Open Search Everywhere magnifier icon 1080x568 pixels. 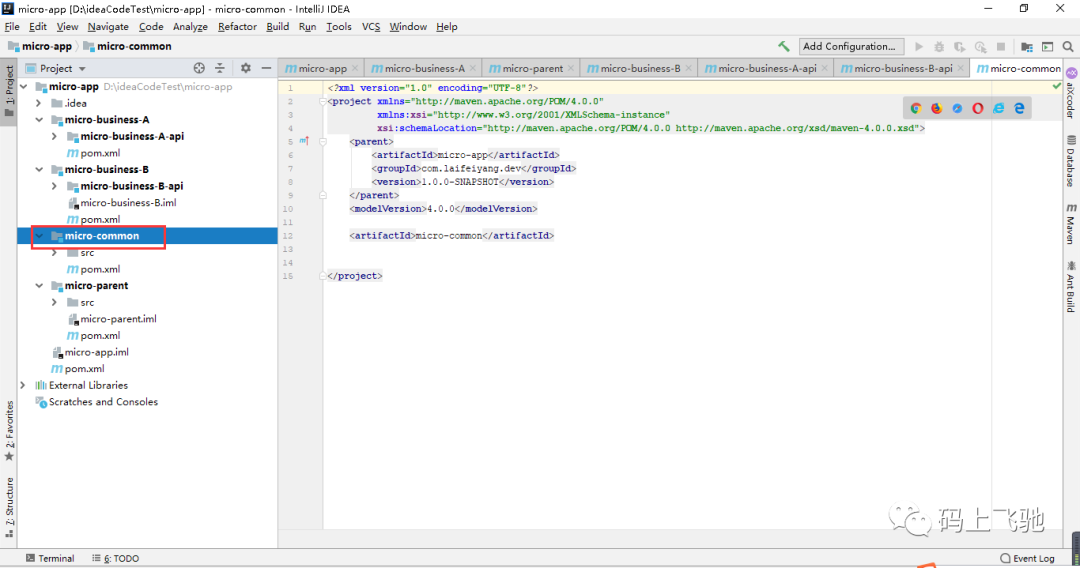(x=1068, y=46)
